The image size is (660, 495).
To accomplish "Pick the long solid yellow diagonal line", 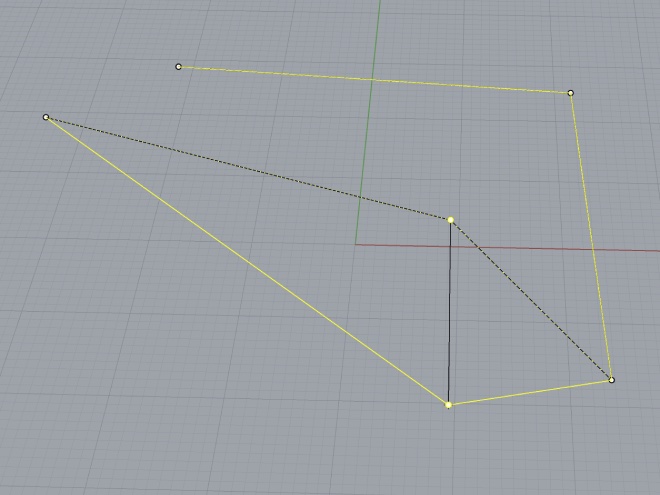I will click(248, 262).
